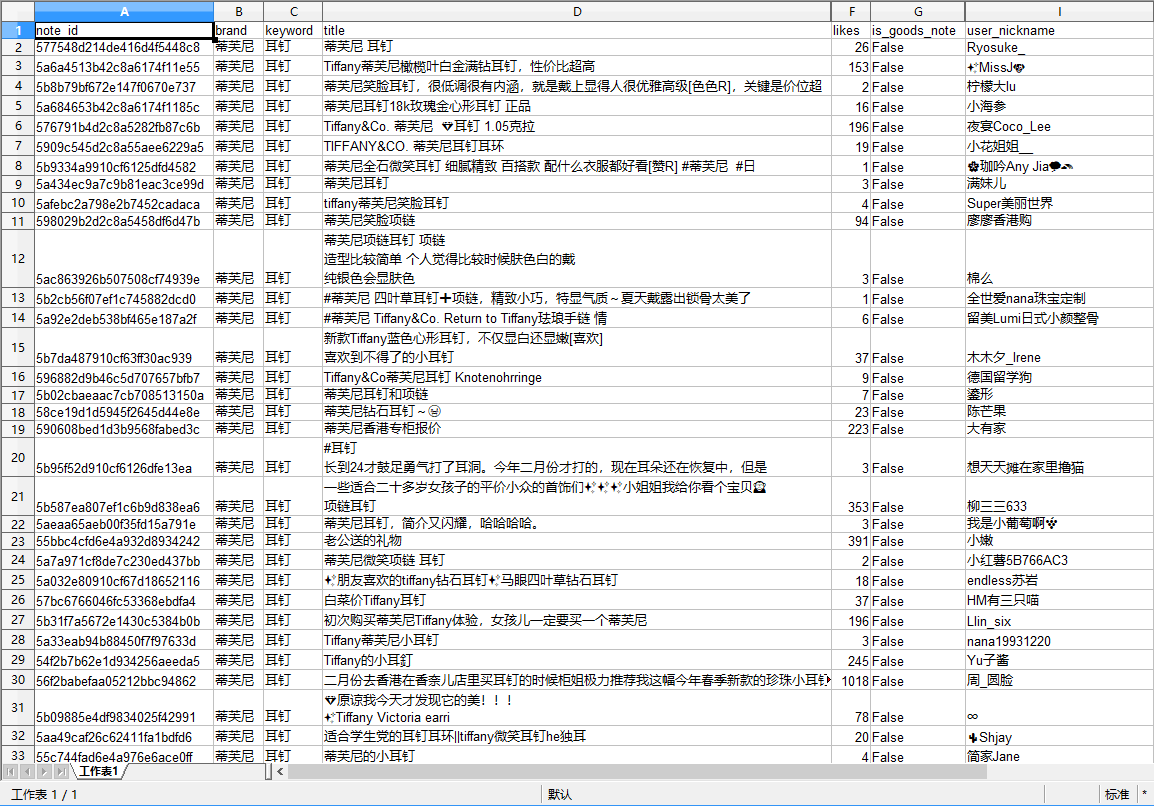Select title cell TIFFANY&CO. 蒂芙尼耳钉耳环
Image resolution: width=1154 pixels, height=806 pixels.
(x=576, y=146)
